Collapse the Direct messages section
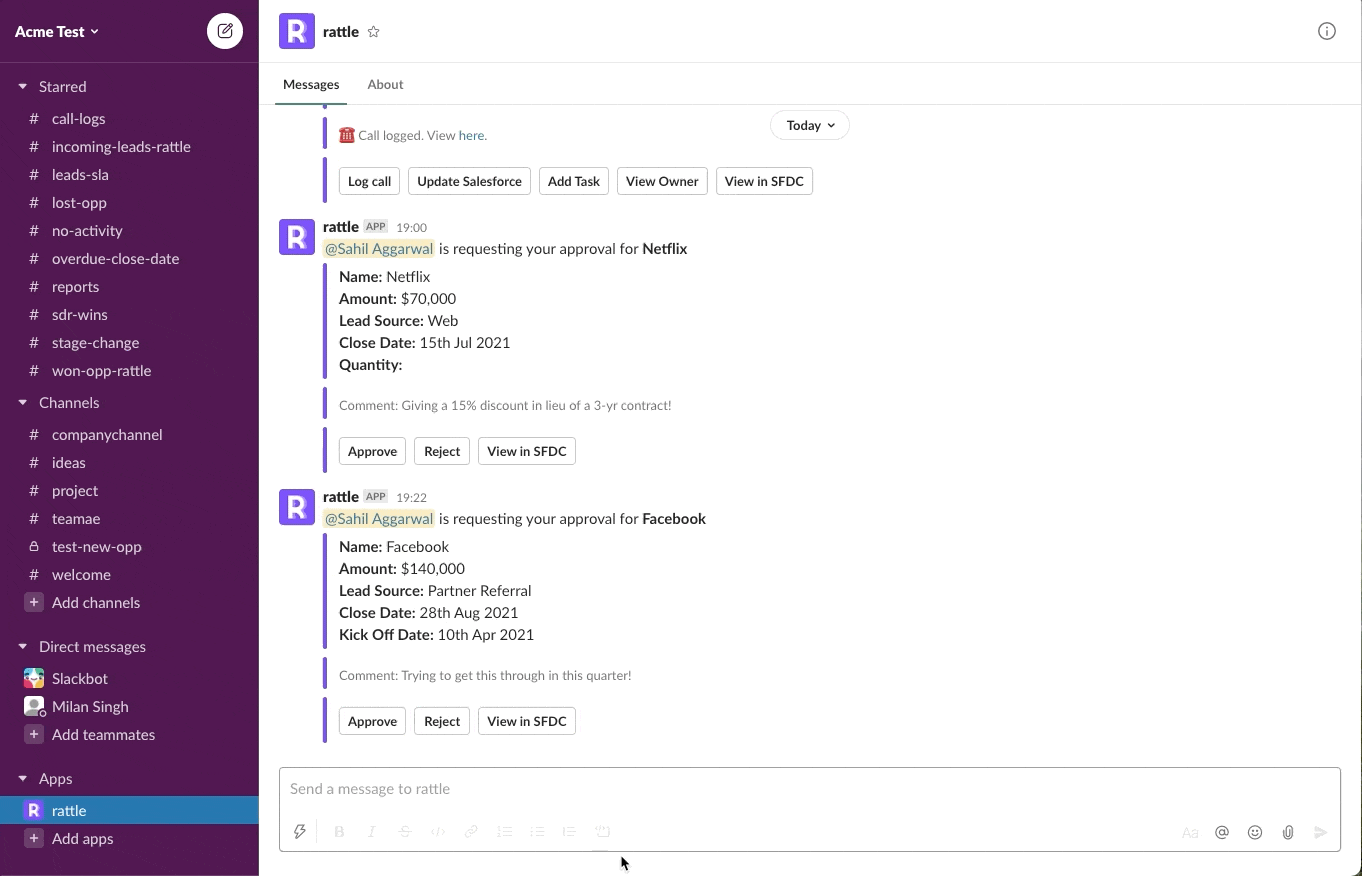This screenshot has height=876, width=1362. coord(22,646)
